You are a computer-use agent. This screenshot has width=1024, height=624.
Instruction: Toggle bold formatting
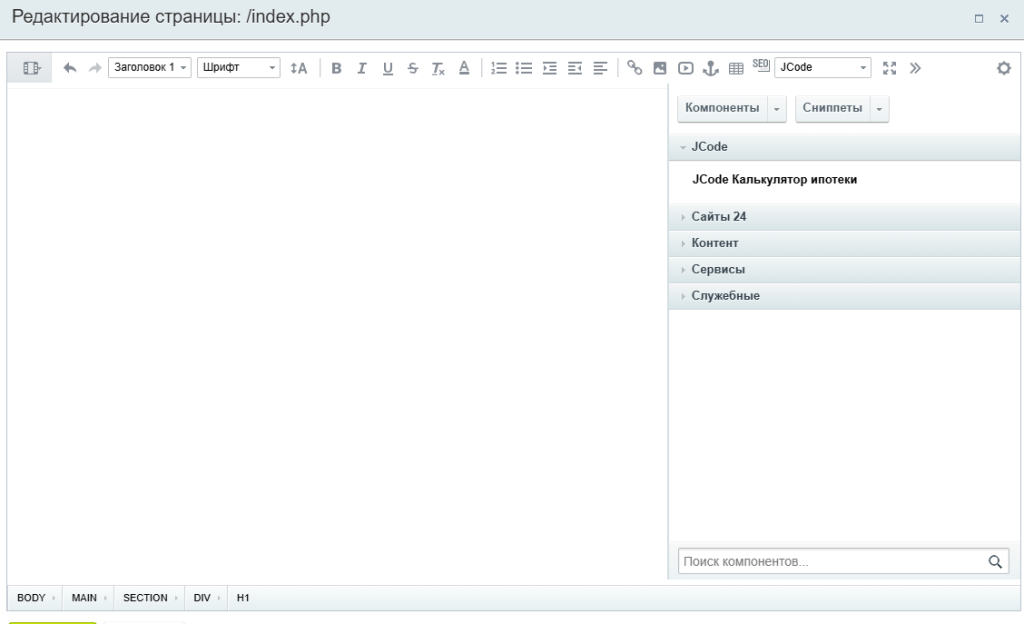click(x=336, y=68)
